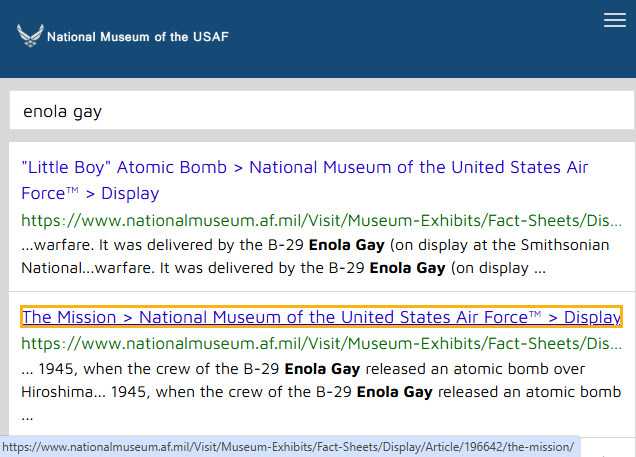The image size is (636, 457).
Task: Click "National Museum" in The Mission result title
Action: tap(203, 317)
